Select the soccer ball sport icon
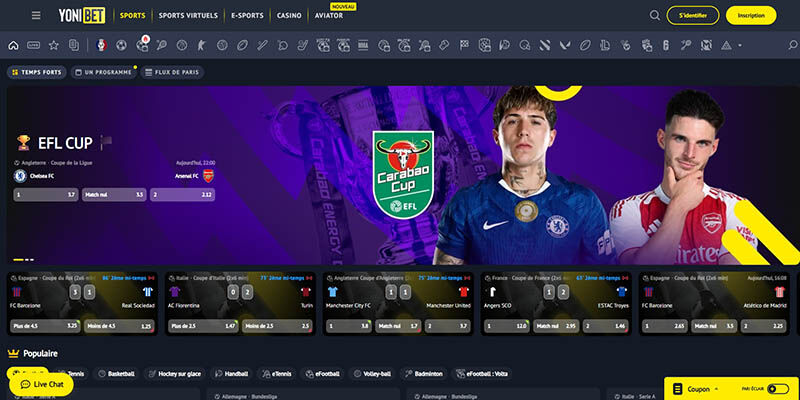Screen dimensions: 800x400 click(121, 45)
